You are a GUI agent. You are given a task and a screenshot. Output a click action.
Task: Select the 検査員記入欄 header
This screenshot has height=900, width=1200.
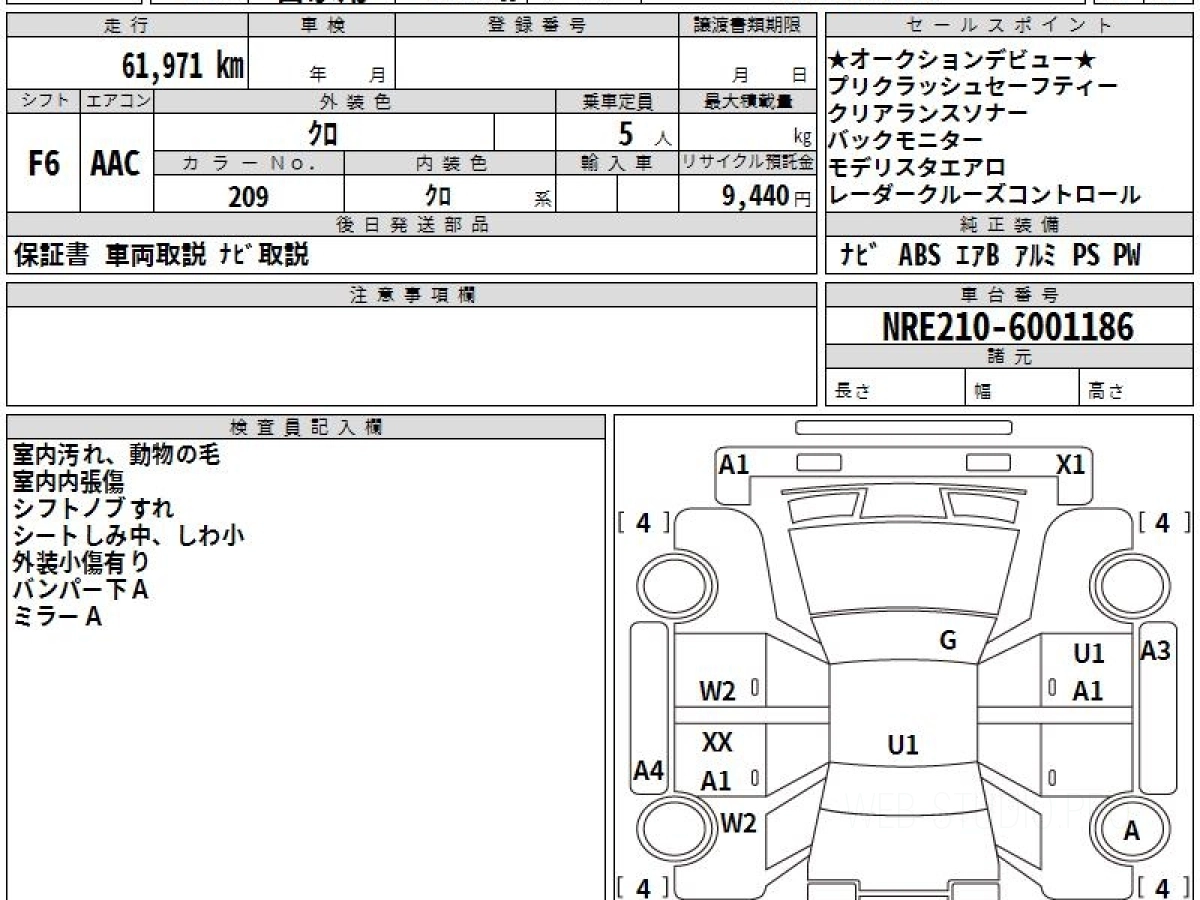pos(306,427)
